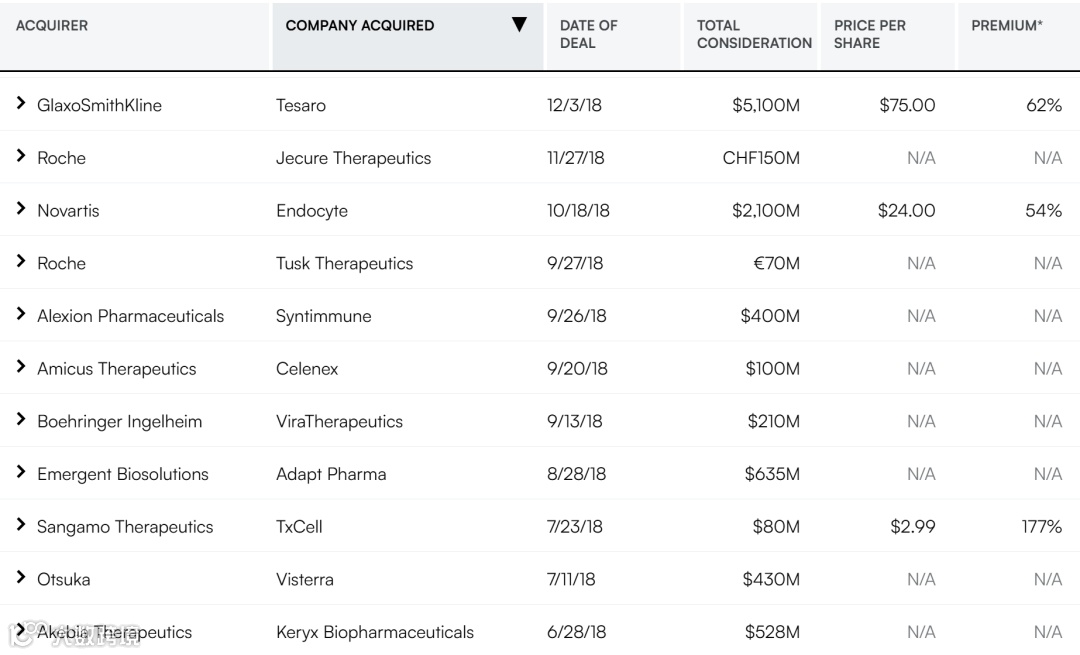1080x655 pixels.
Task: Expand the Otsuka row chevron
Action: pyautogui.click(x=20, y=578)
